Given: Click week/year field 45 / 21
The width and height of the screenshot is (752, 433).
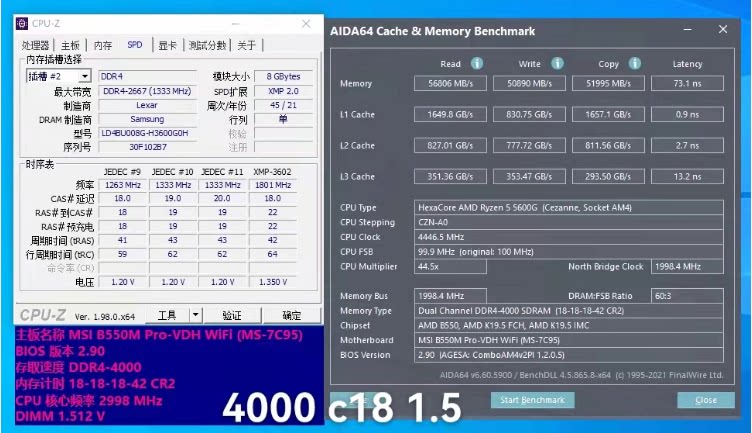Looking at the screenshot, I should point(283,105).
